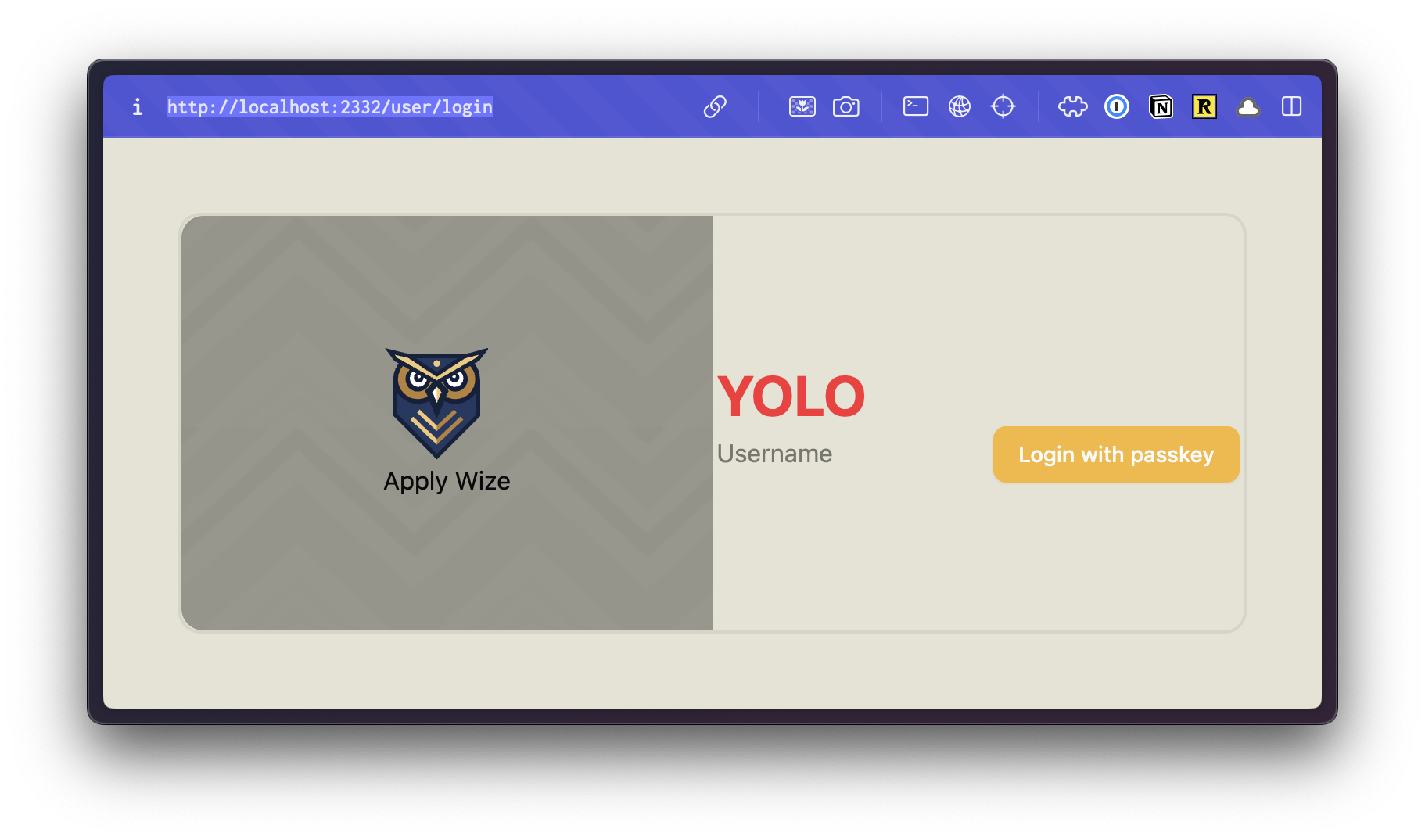Select the address bar showing localhost URL
The height and width of the screenshot is (840, 1425).
[329, 107]
